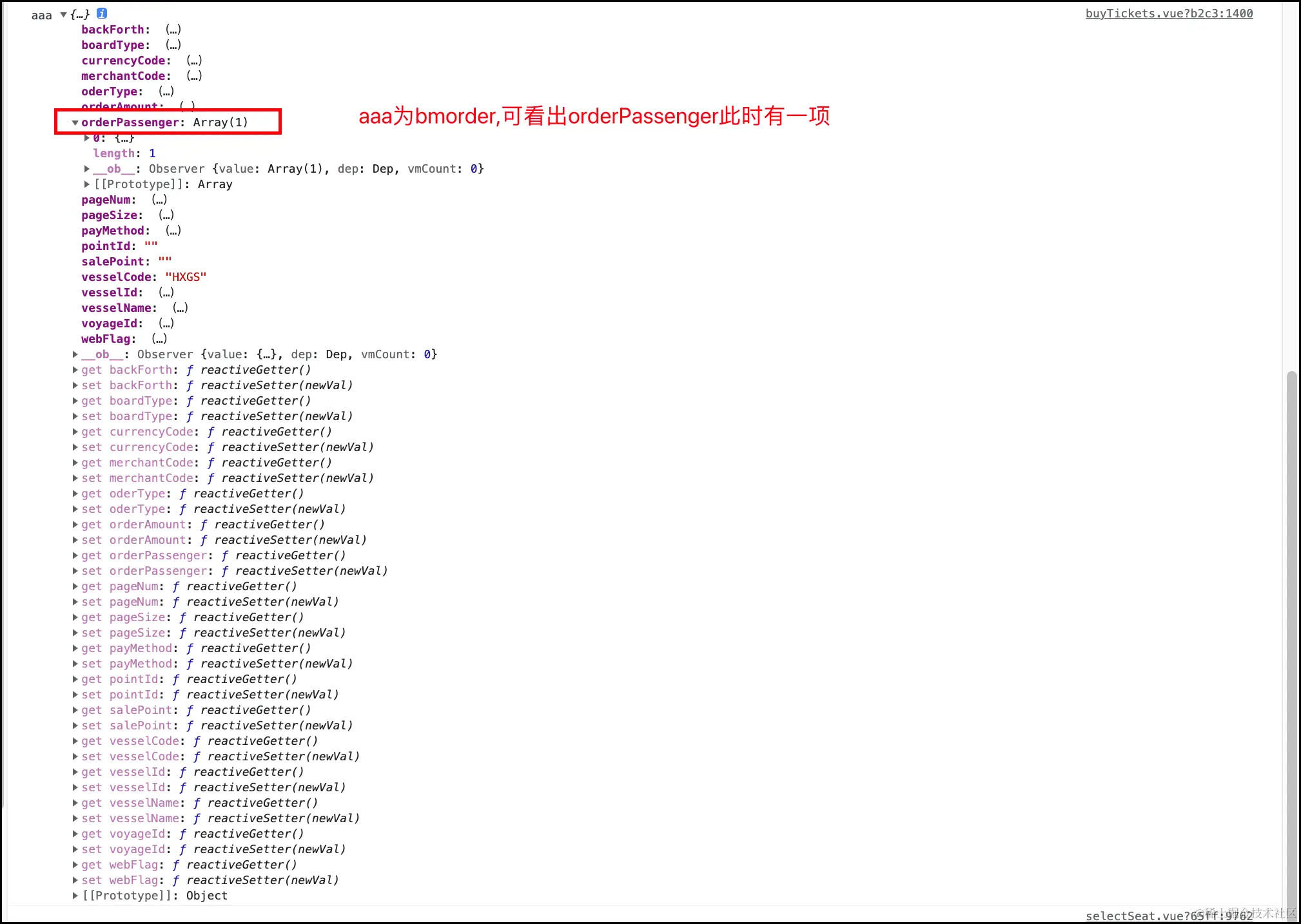Expand the __ob__ Observer with Array(1) value
The image size is (1301, 924).
point(87,169)
